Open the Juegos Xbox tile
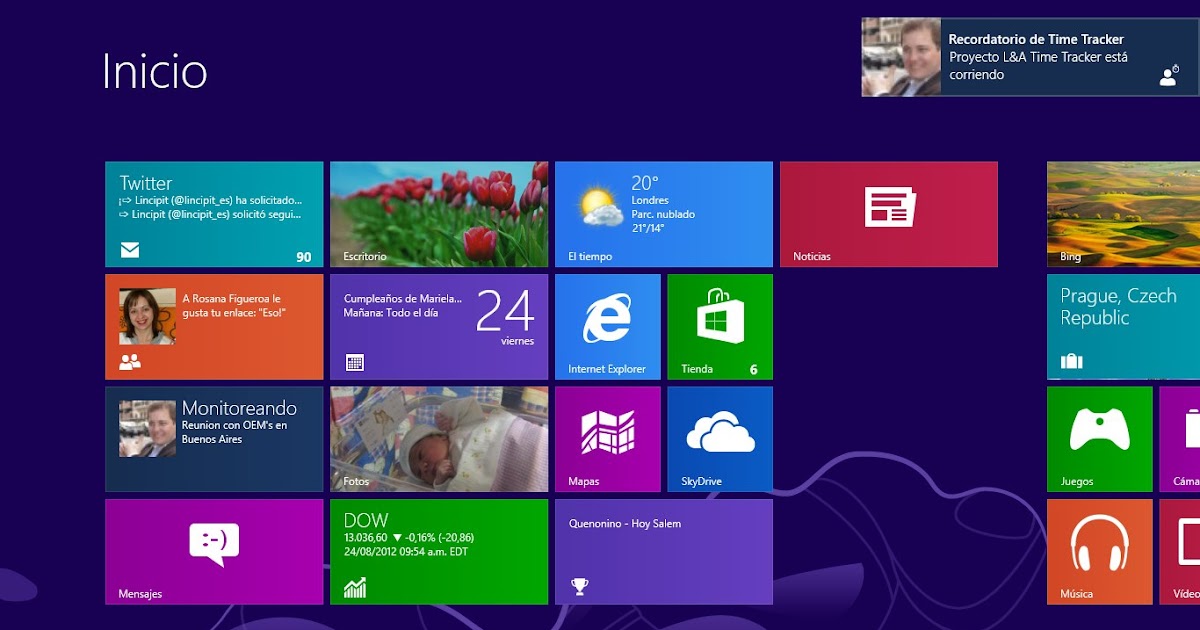 click(x=1100, y=439)
